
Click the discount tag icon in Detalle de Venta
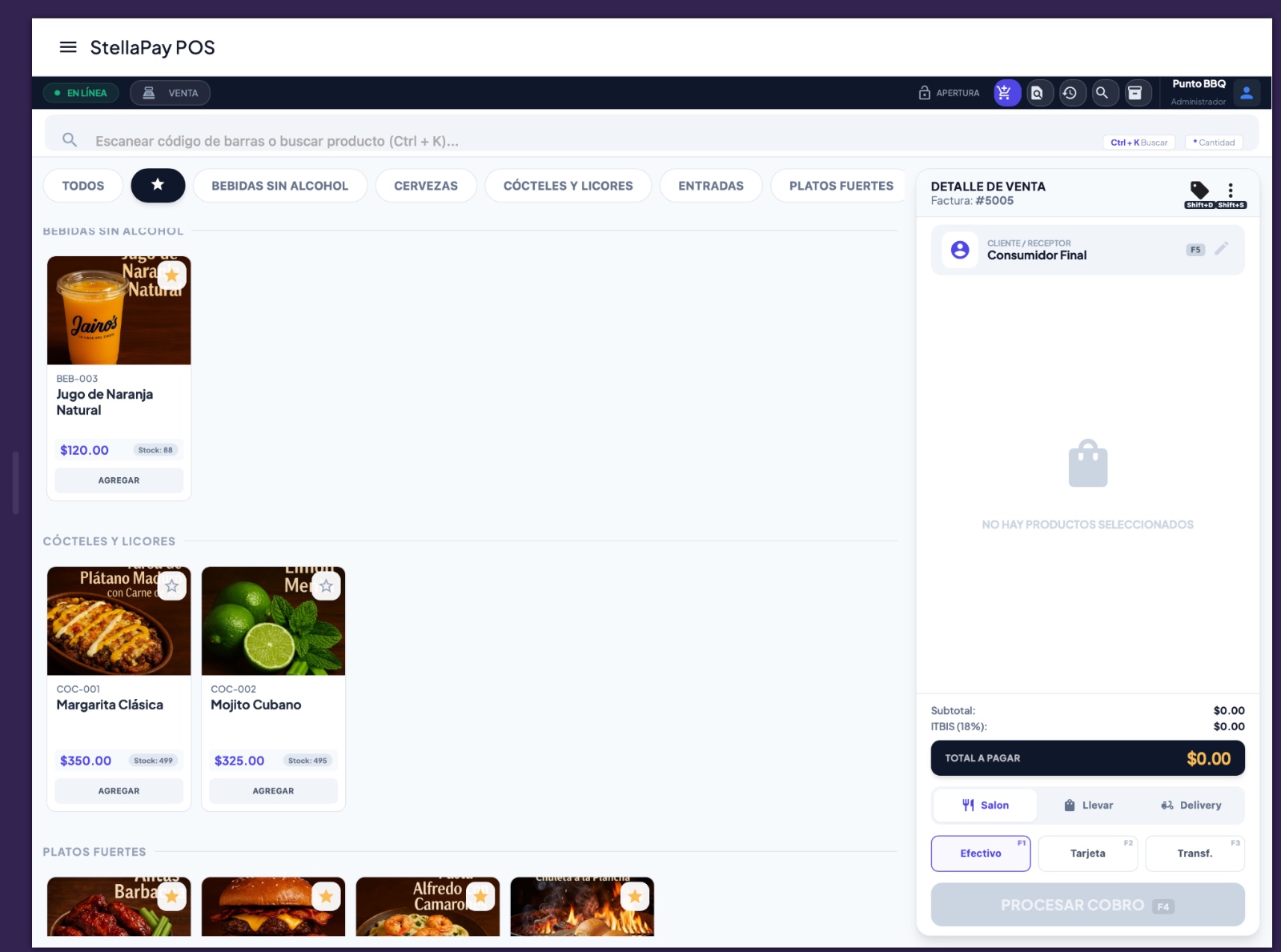tap(1199, 190)
